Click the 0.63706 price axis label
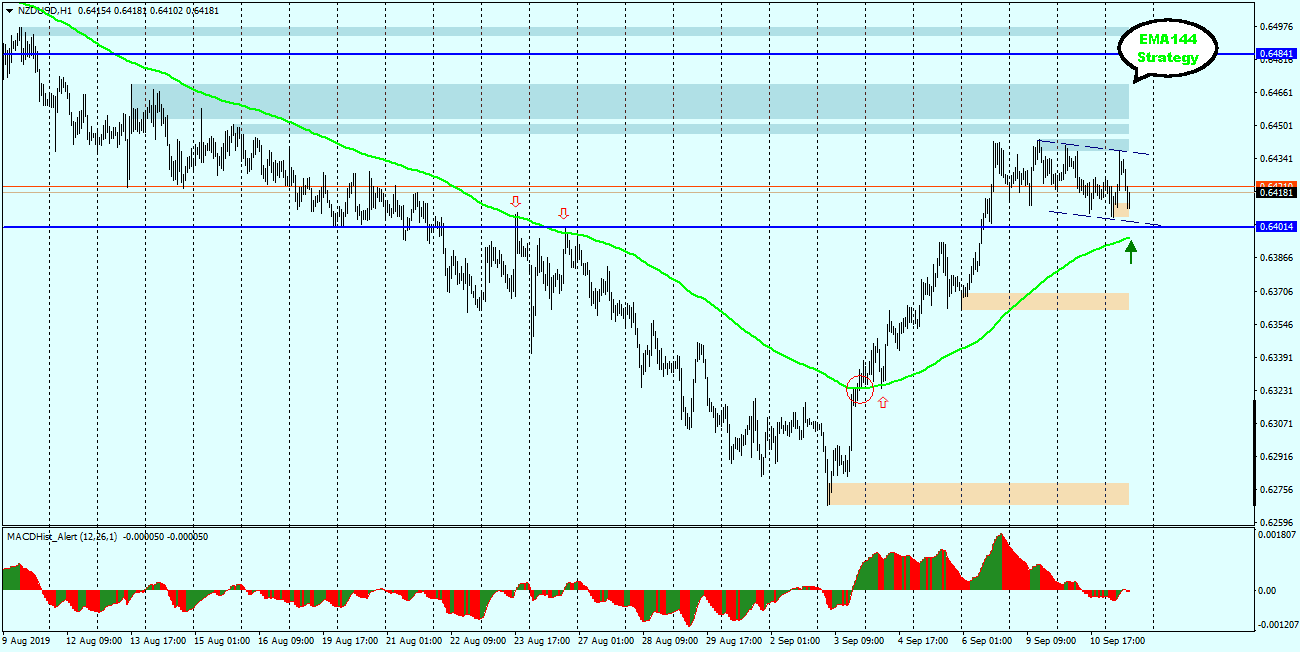Screen dimensions: 1300x652 [x=1276, y=292]
